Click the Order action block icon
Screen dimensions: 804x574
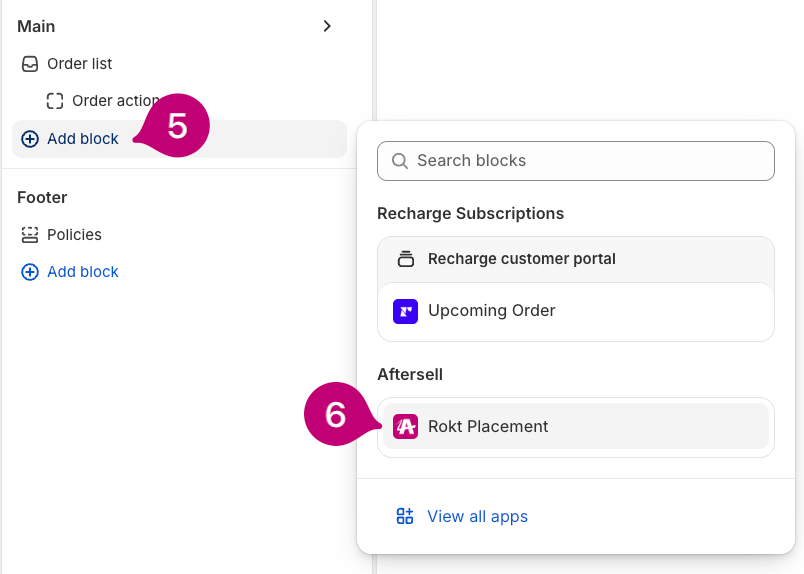click(x=55, y=101)
